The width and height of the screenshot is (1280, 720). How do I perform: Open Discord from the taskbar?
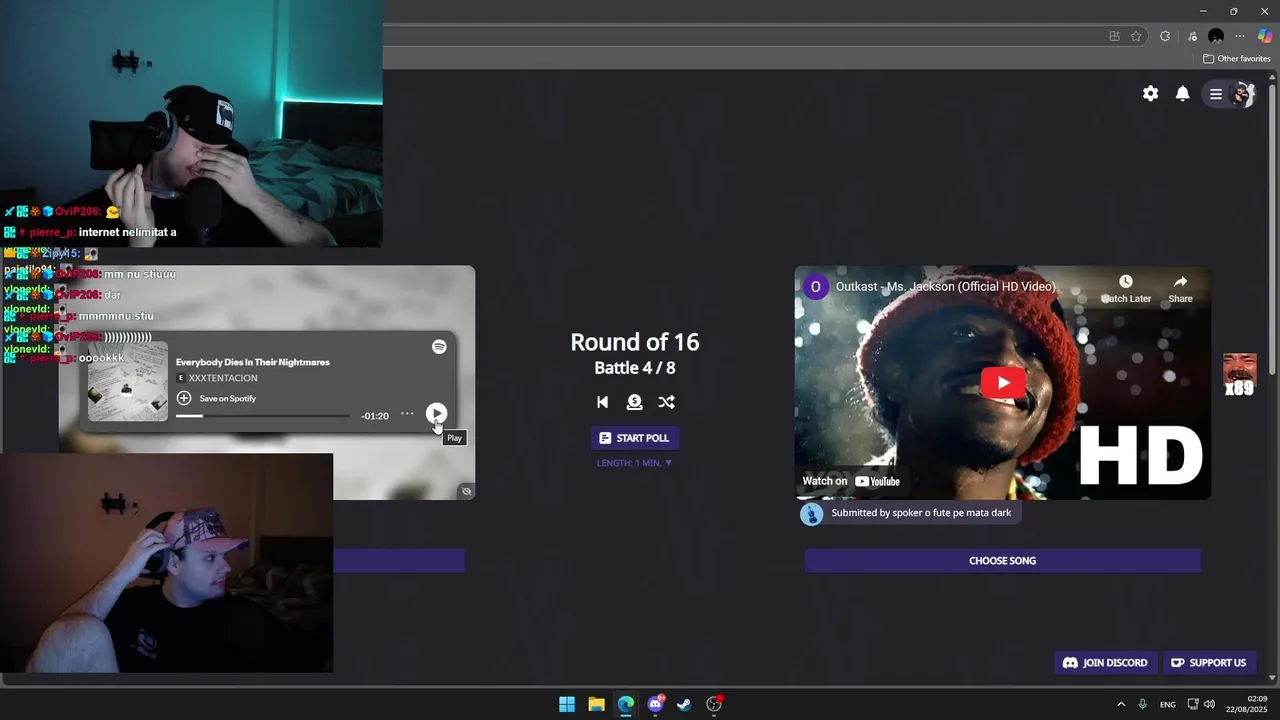(656, 704)
